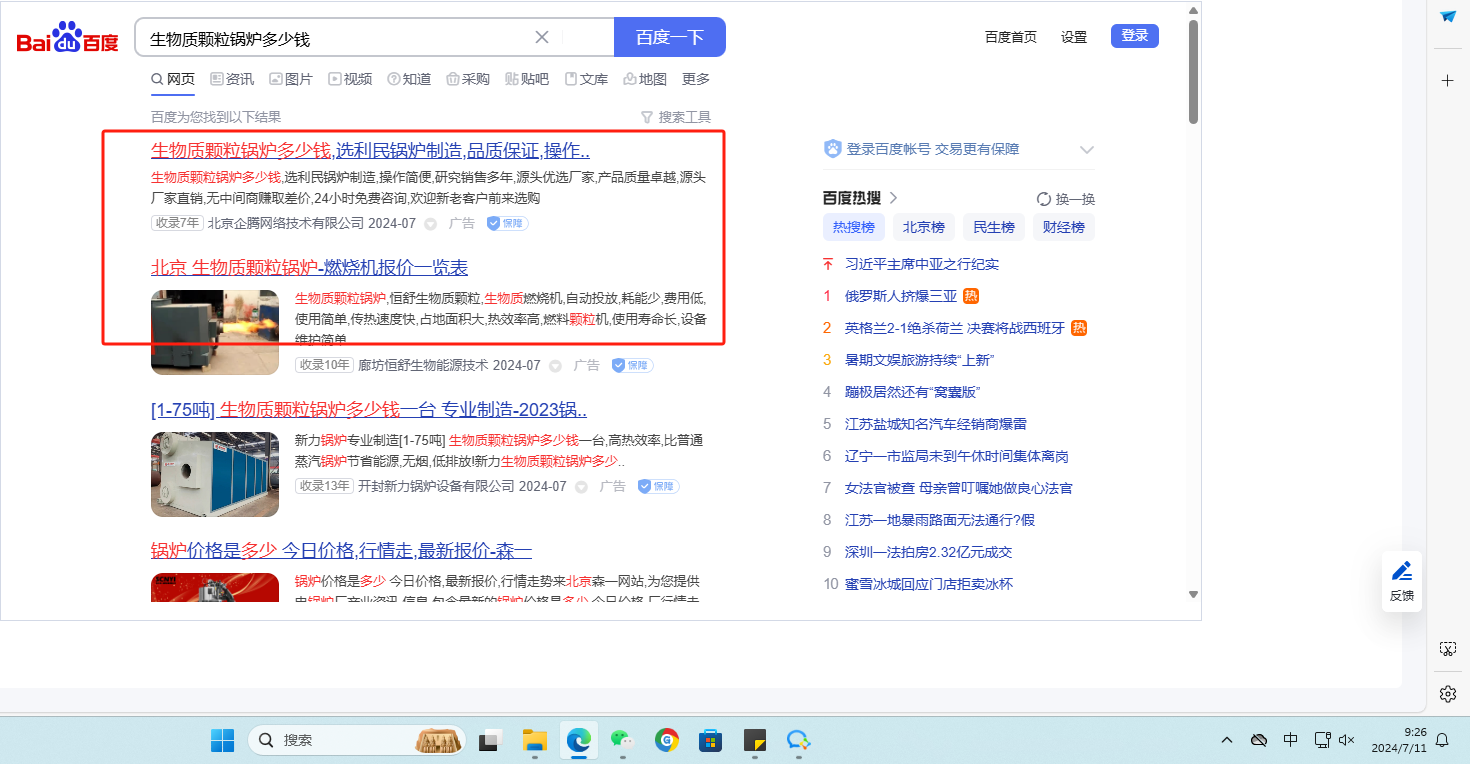Open Microsoft Store from the taskbar
Screen dimensions: 1470x764
click(710, 740)
